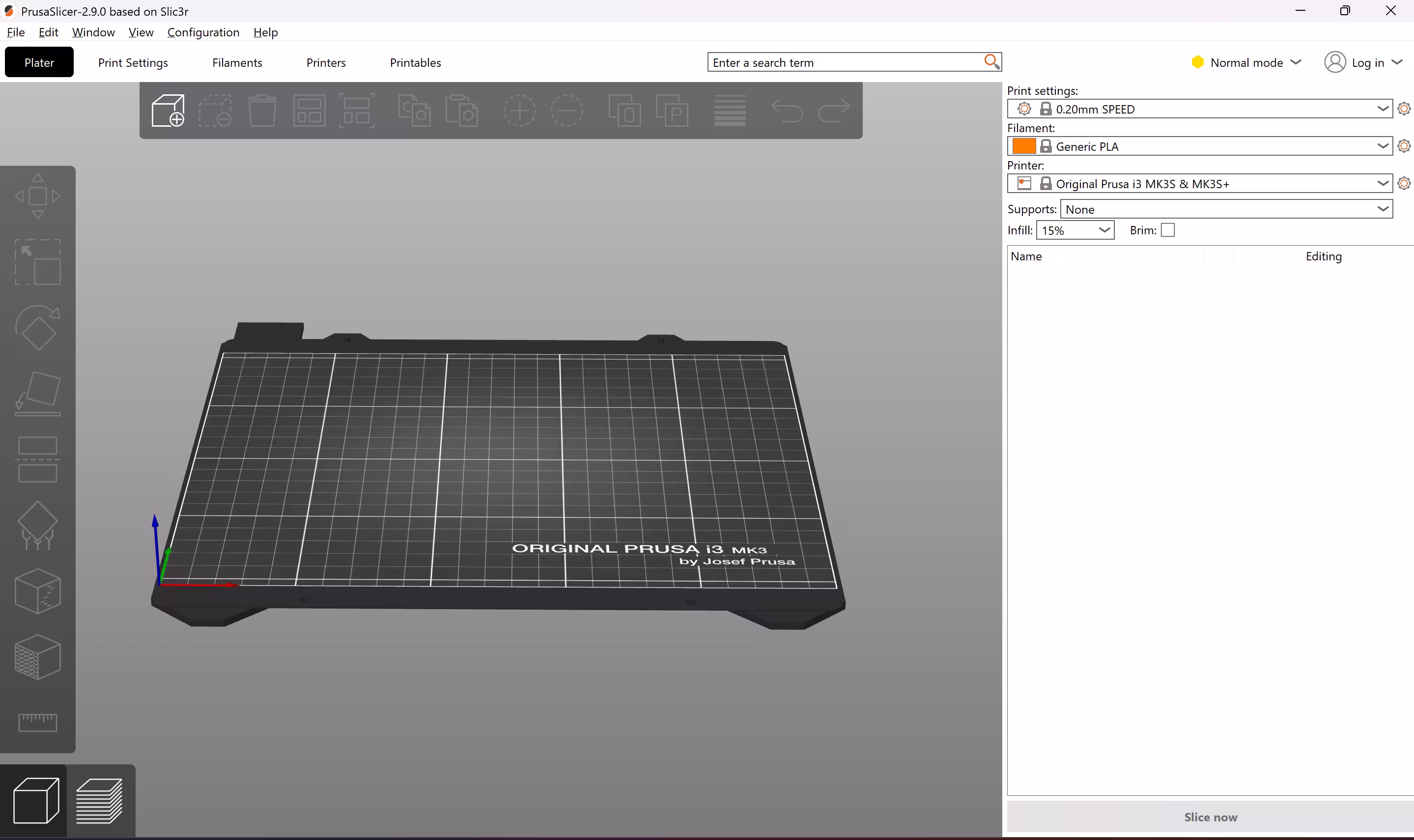
Task: Select the Move gizmo tool
Action: click(37, 196)
